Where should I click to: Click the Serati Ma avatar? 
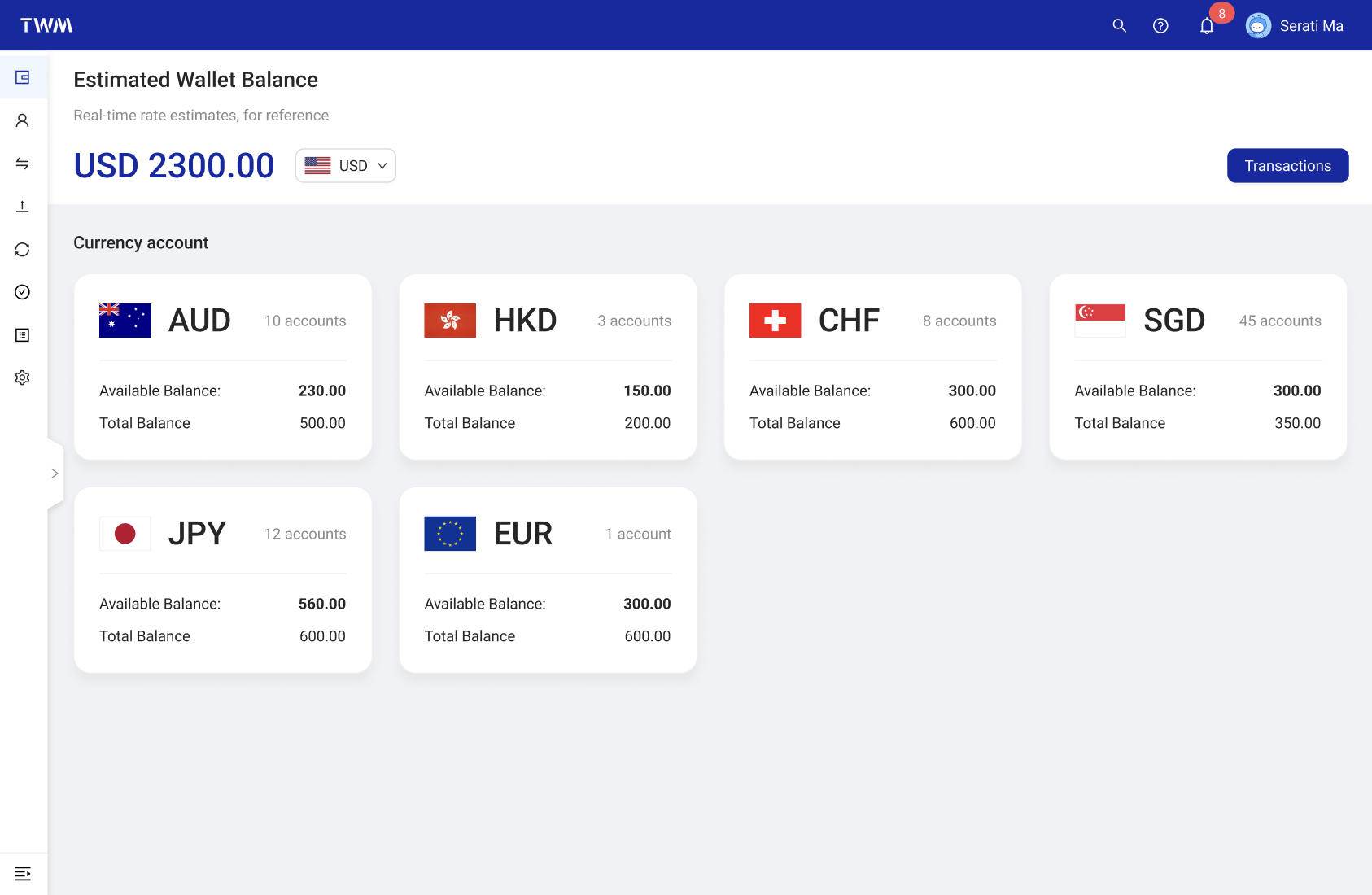1258,26
